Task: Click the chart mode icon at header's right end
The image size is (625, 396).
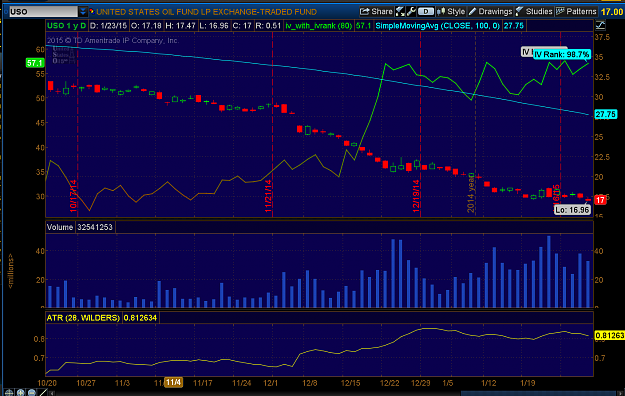Action: 600,26
